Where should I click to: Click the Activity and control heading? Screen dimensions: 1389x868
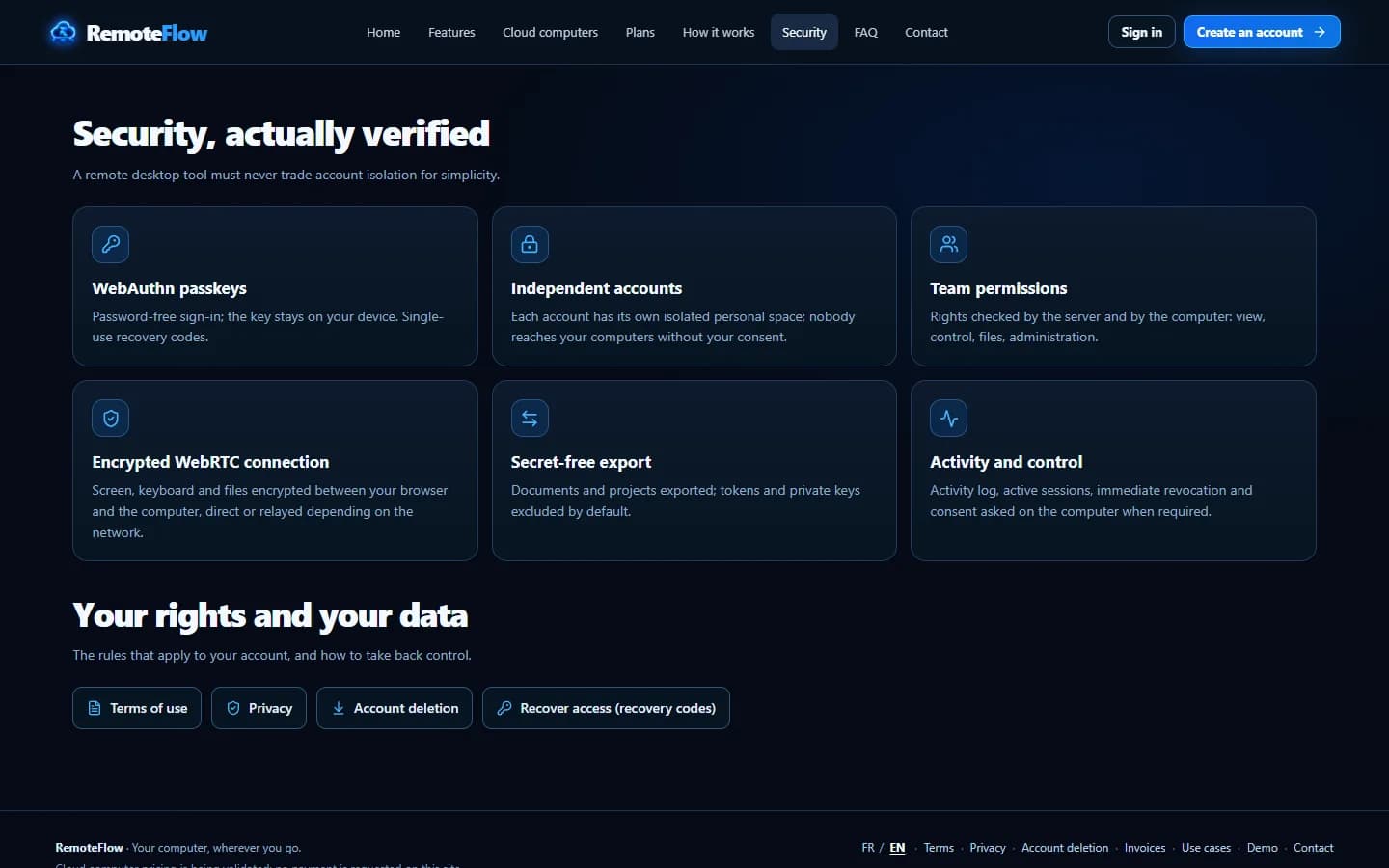[1006, 462]
